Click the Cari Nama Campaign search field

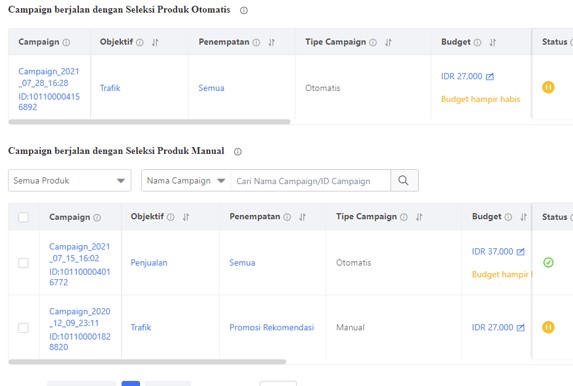(310, 181)
